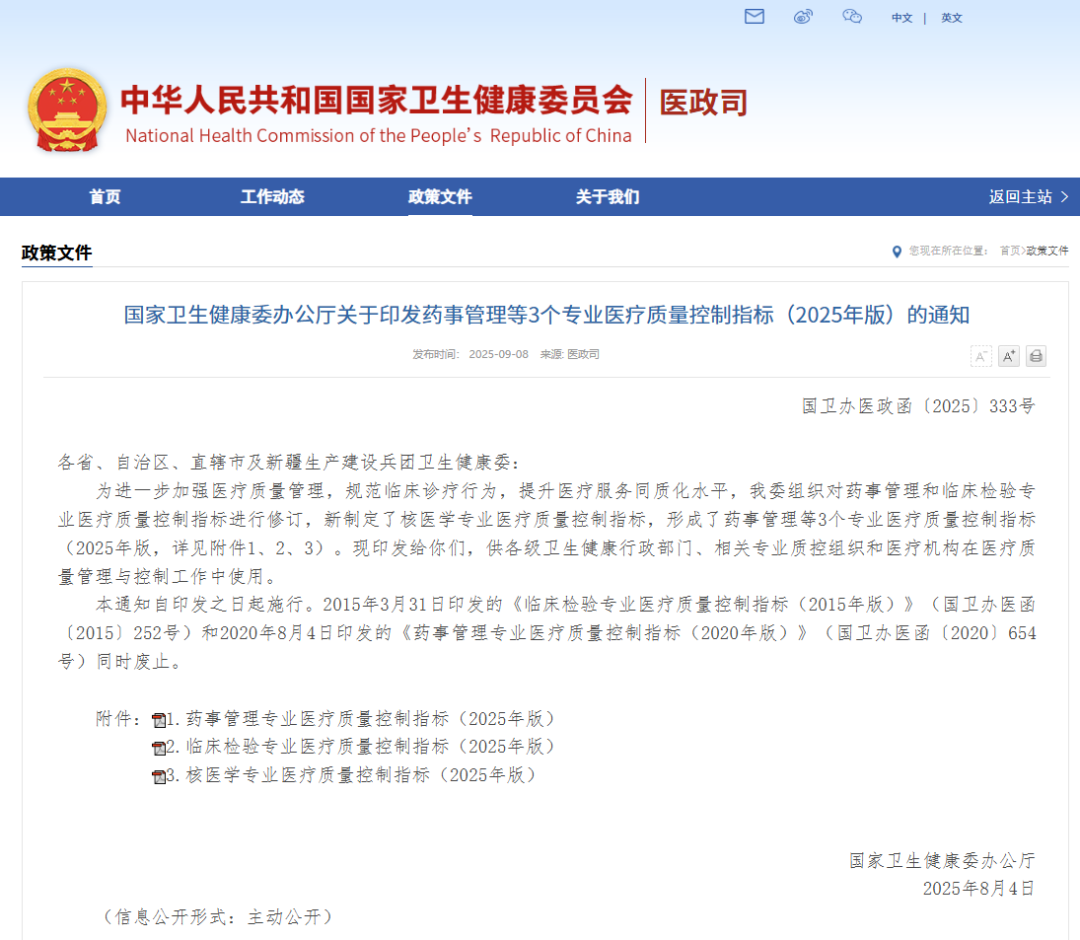Image resolution: width=1080 pixels, height=940 pixels.
Task: Click the location pin icon
Action: click(x=896, y=251)
